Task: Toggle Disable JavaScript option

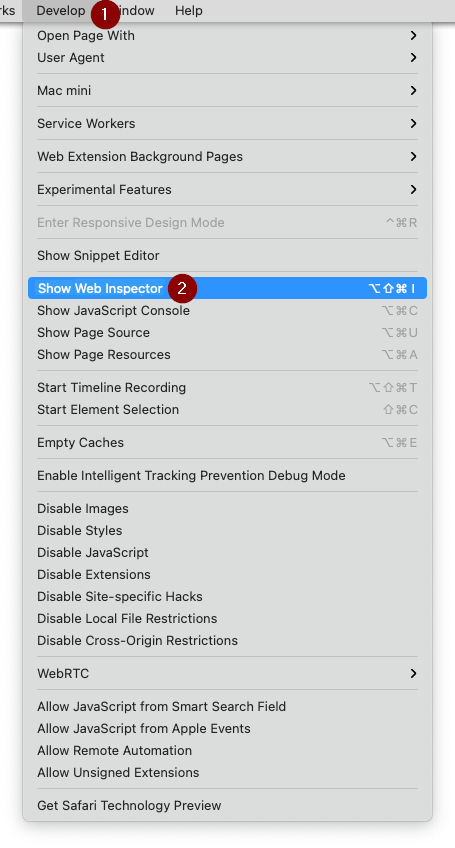Action: click(x=227, y=553)
